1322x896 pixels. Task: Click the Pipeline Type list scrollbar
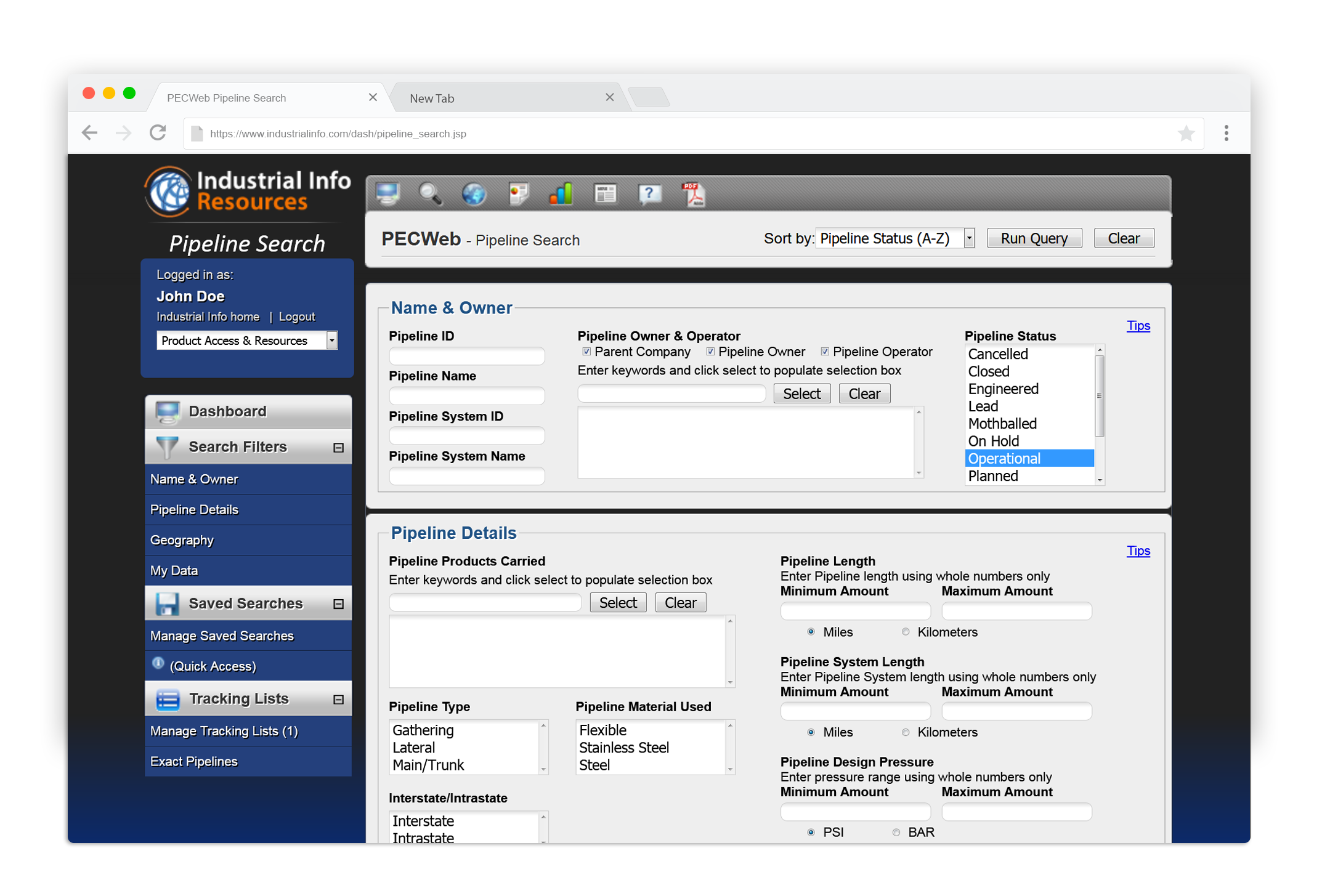543,747
